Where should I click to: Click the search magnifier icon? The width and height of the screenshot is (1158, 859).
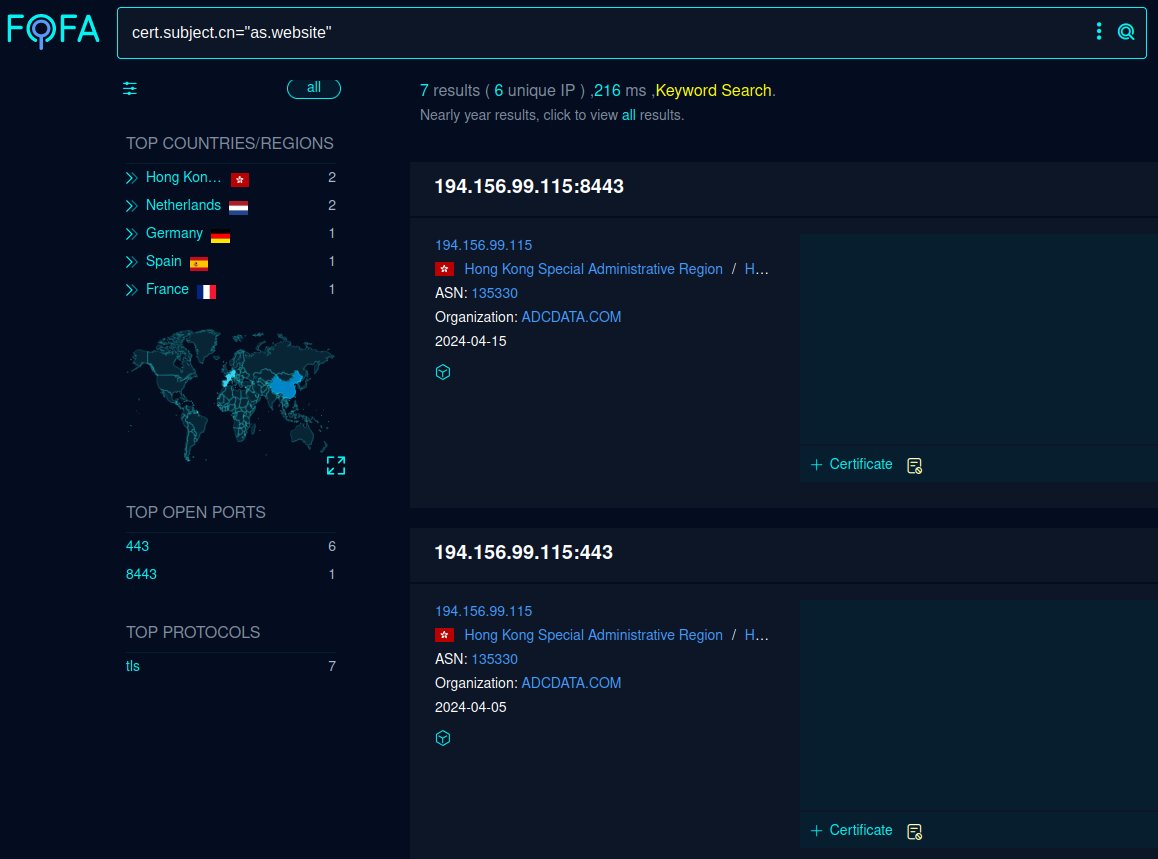(1126, 32)
